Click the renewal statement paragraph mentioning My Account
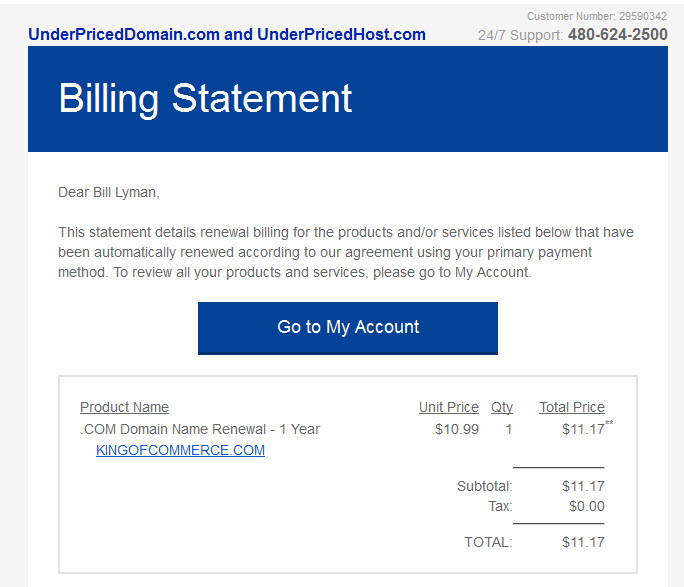684x587 pixels. pyautogui.click(x=346, y=252)
